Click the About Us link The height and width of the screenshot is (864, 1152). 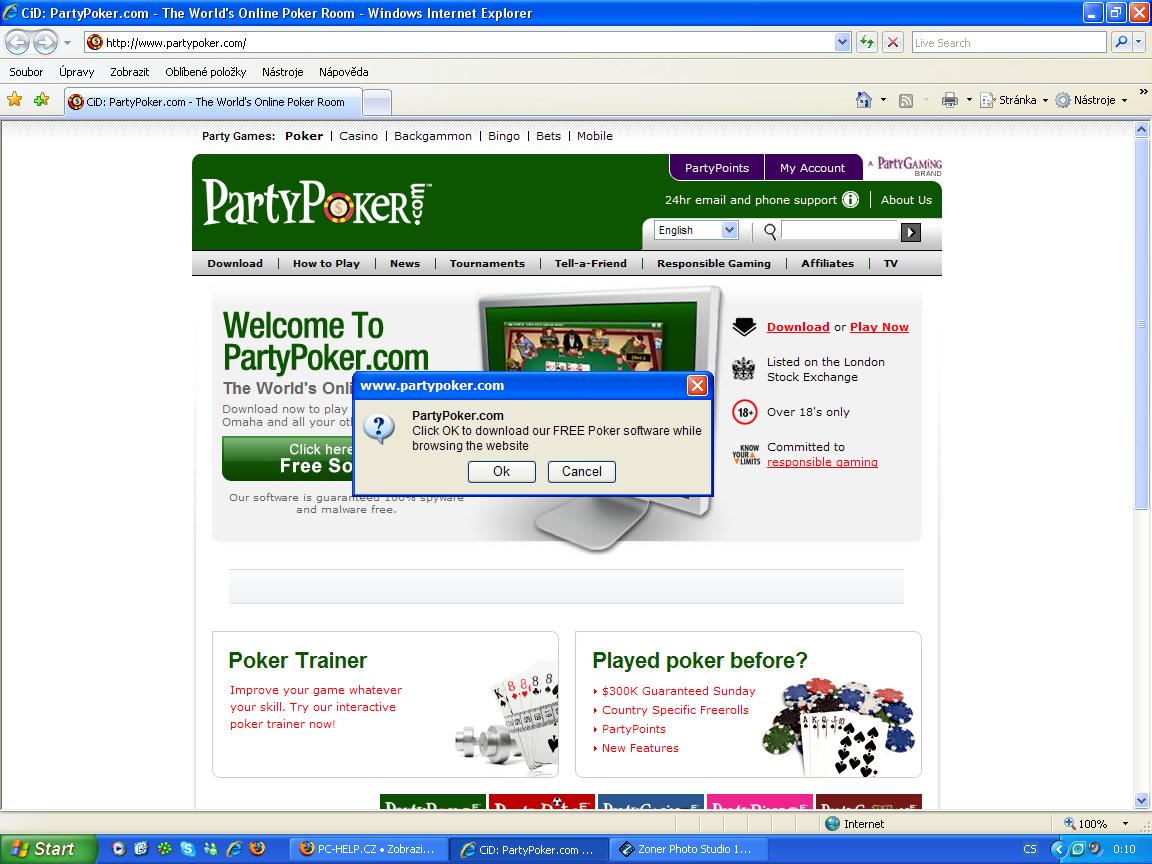906,200
